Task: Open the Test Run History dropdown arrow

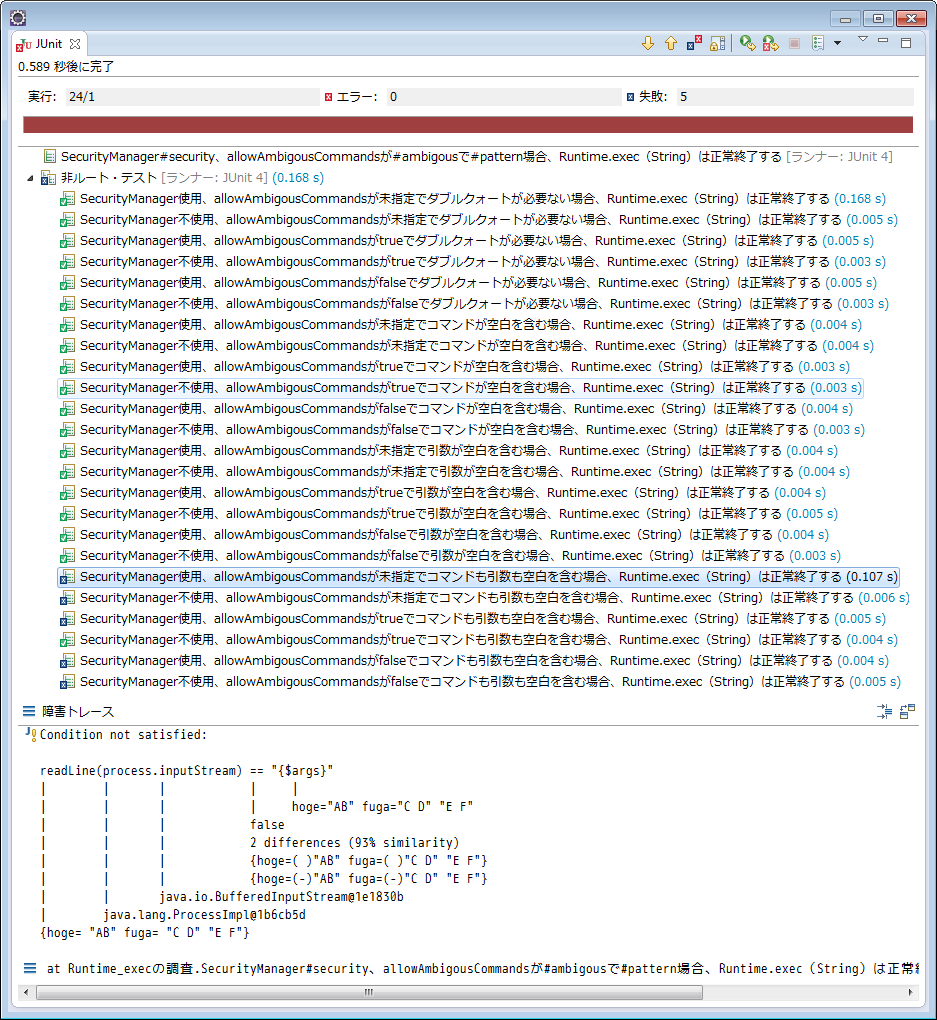Action: pyautogui.click(x=837, y=44)
